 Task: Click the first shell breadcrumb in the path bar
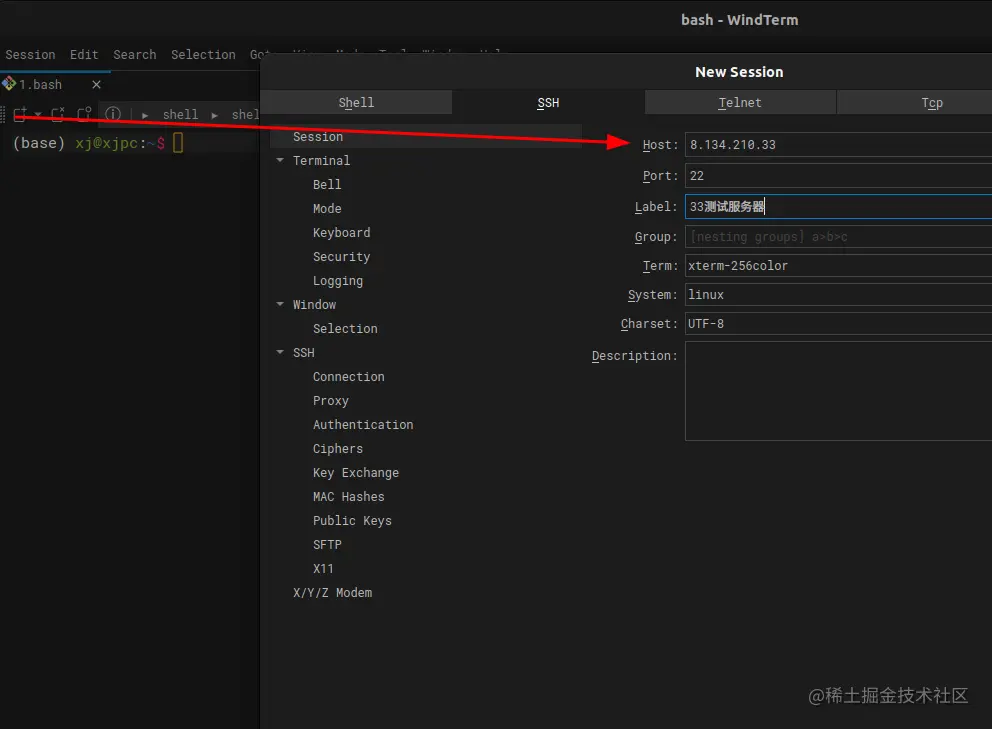[x=180, y=115]
